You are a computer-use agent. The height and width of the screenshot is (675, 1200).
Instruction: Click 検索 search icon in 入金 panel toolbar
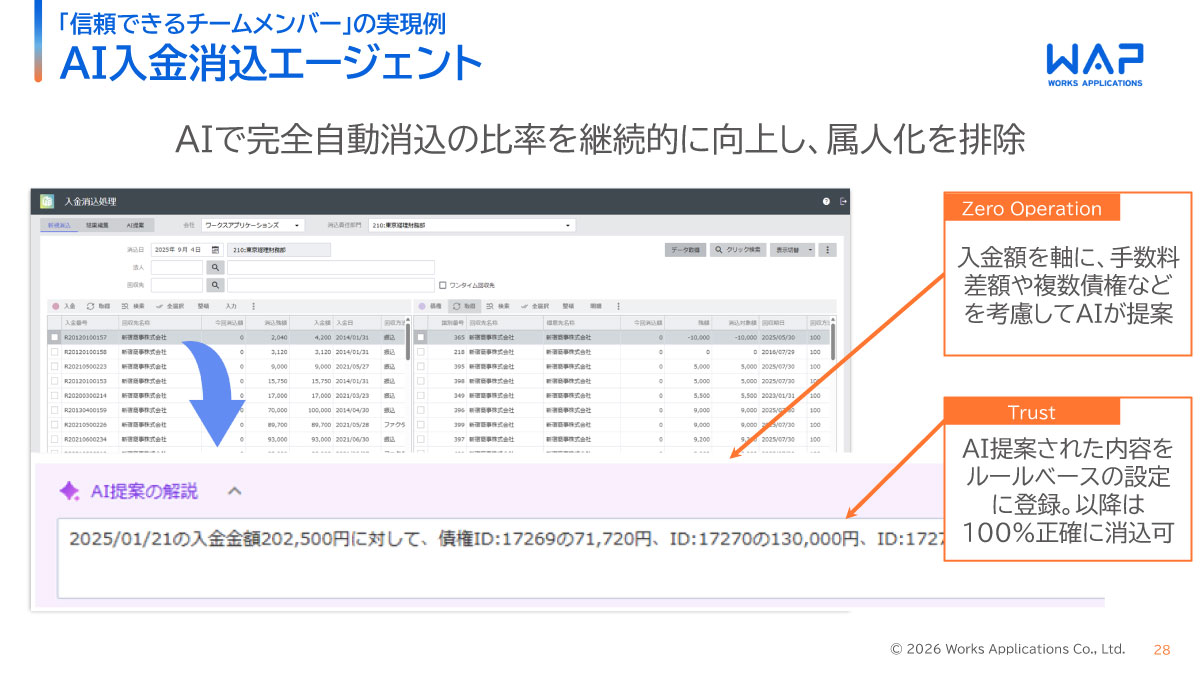coord(125,306)
